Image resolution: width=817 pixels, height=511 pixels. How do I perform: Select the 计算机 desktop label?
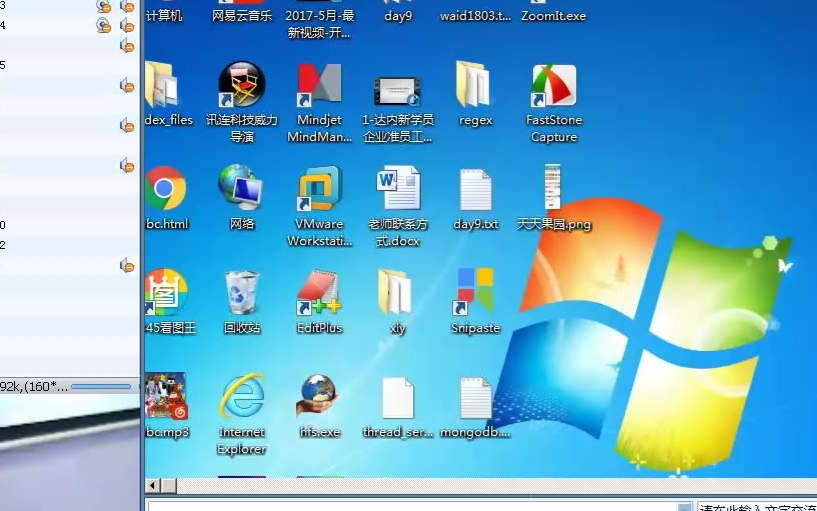click(164, 16)
